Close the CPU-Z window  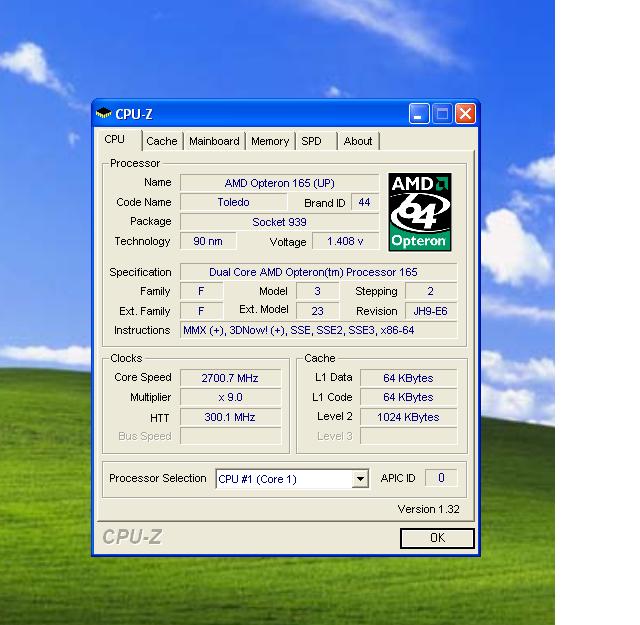[x=465, y=113]
